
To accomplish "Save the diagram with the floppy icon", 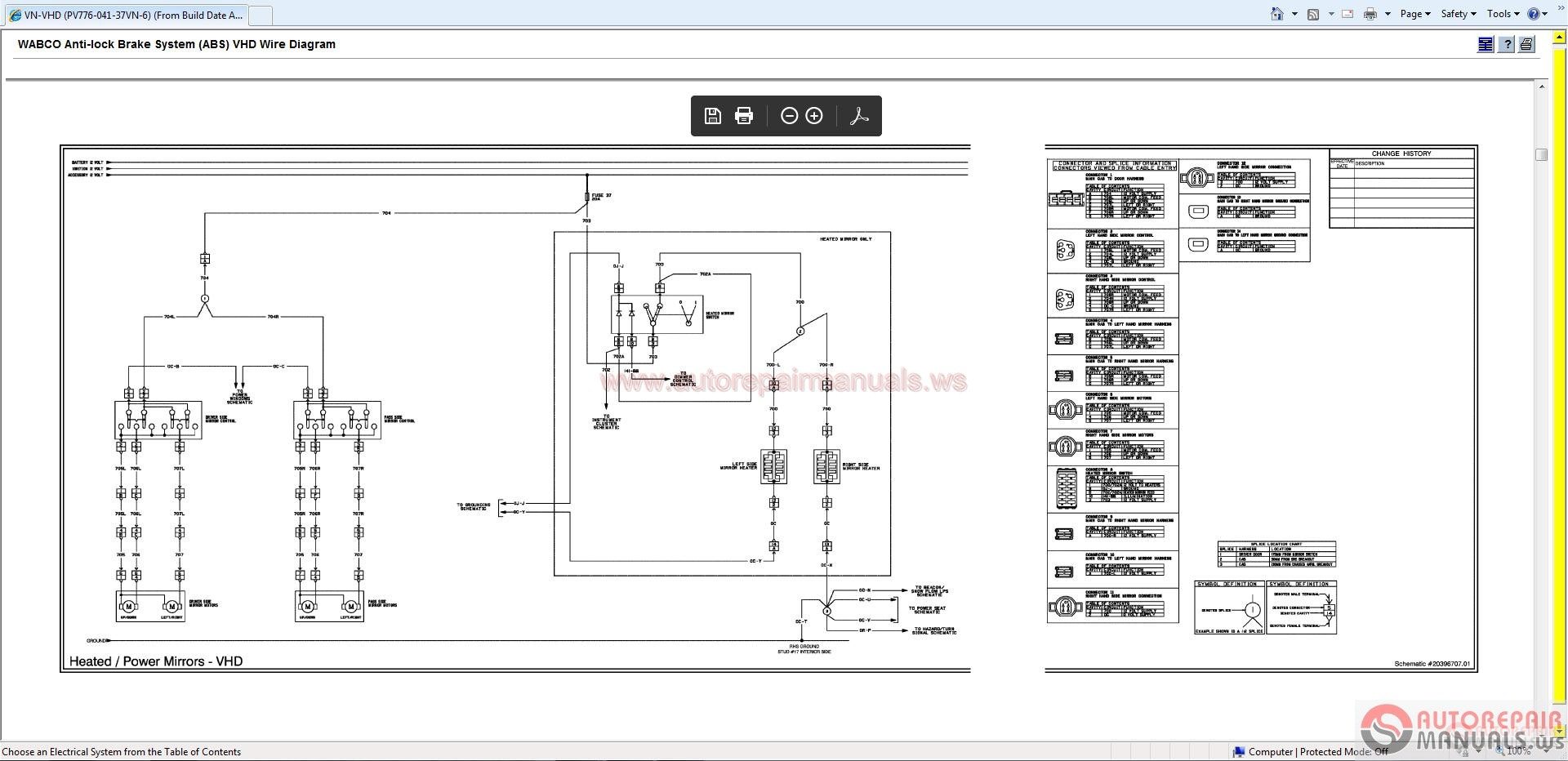I will pyautogui.click(x=713, y=116).
